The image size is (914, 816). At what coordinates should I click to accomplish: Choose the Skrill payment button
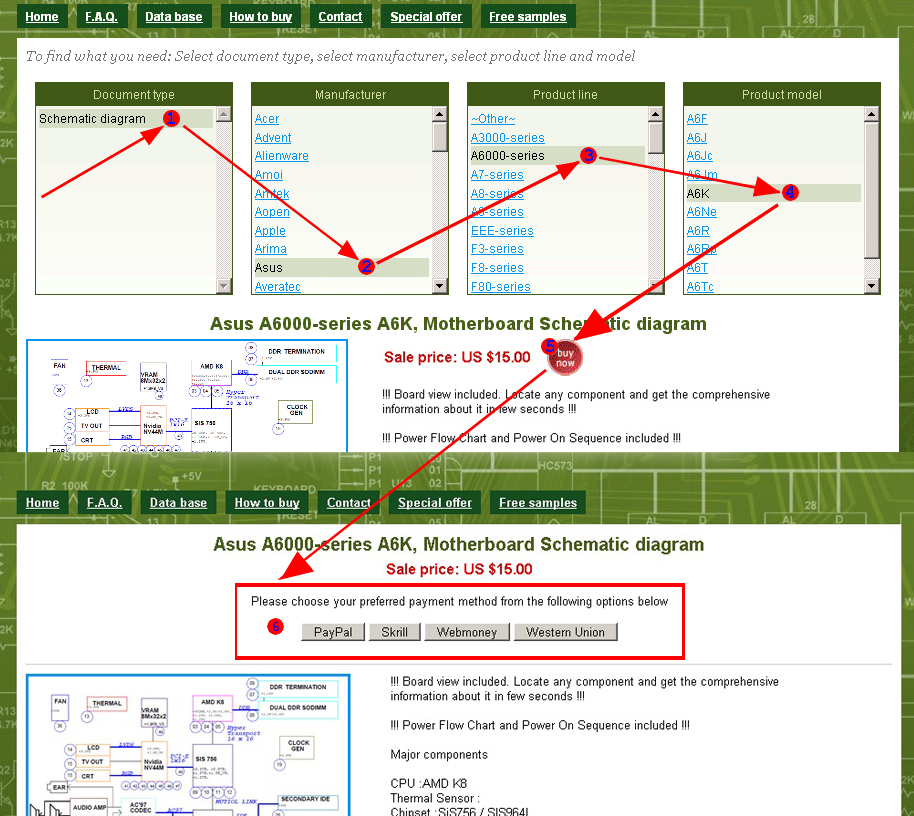[395, 632]
